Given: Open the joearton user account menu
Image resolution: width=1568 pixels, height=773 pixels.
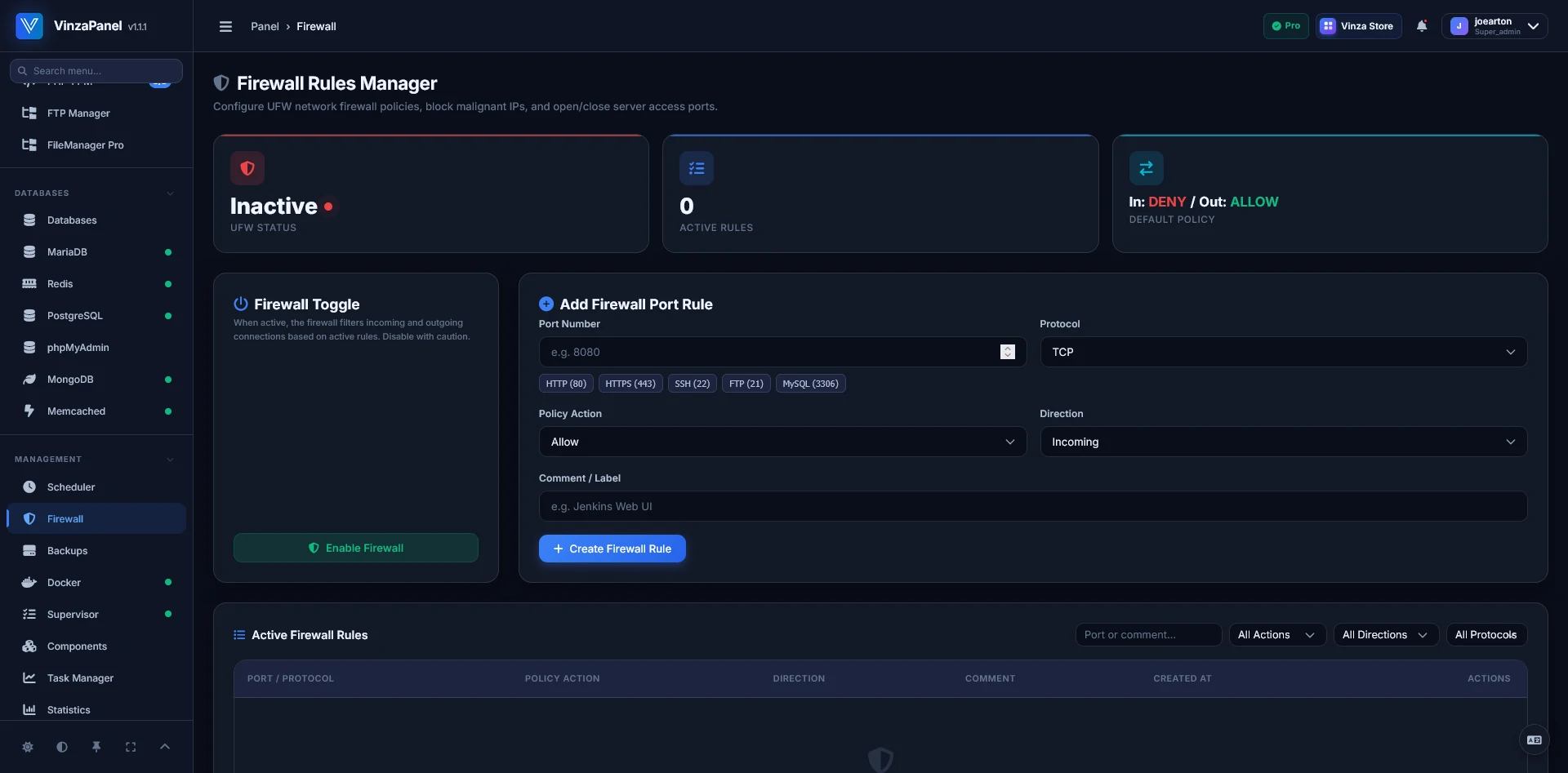Looking at the screenshot, I should [1494, 26].
